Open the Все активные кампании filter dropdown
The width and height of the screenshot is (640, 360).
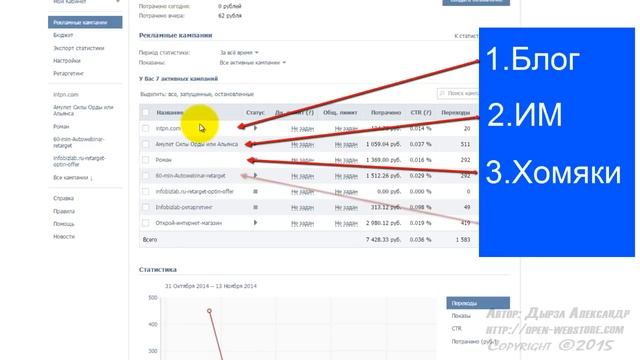tap(253, 63)
